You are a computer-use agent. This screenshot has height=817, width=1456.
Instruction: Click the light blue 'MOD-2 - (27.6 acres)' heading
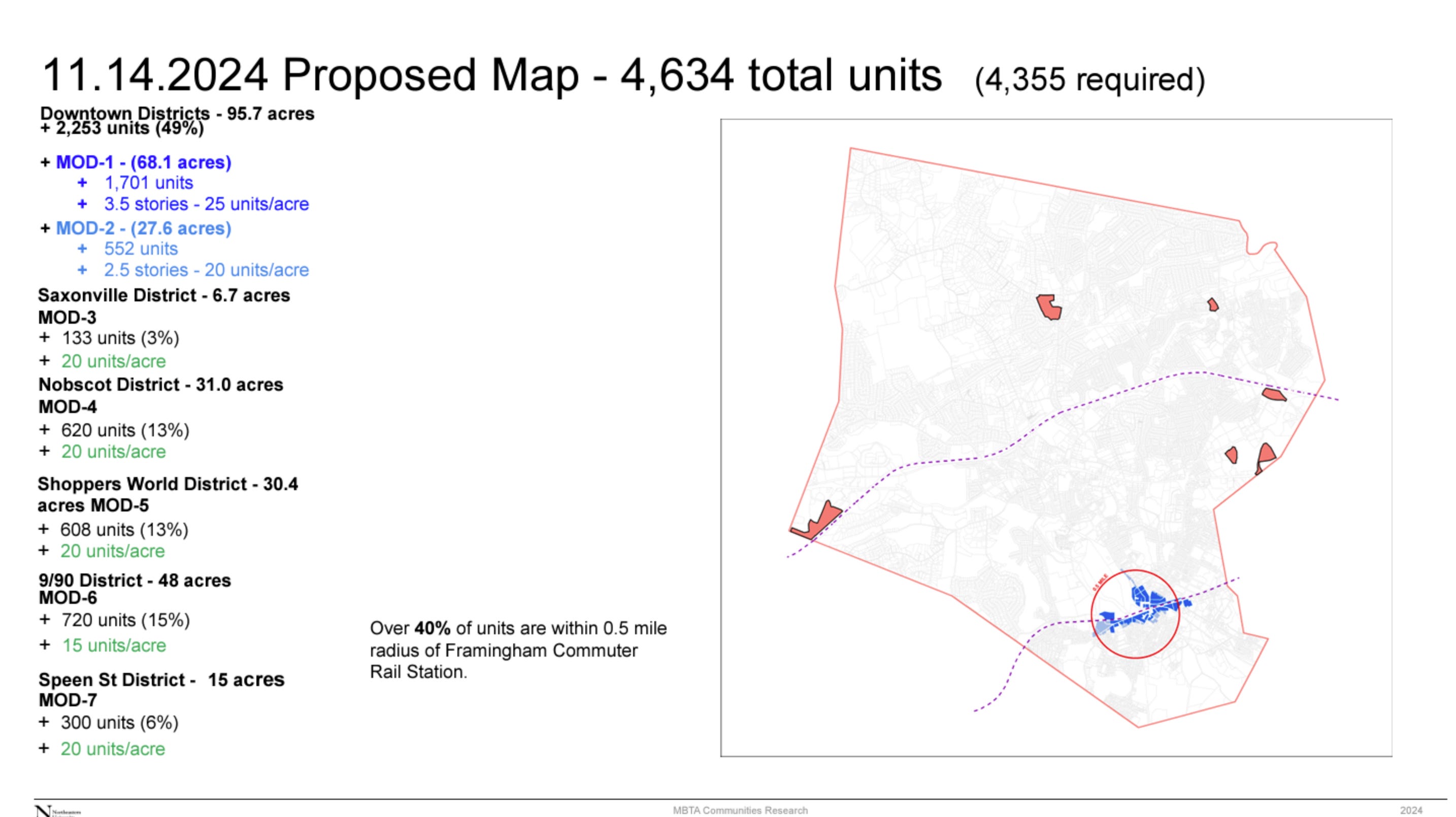click(x=144, y=229)
